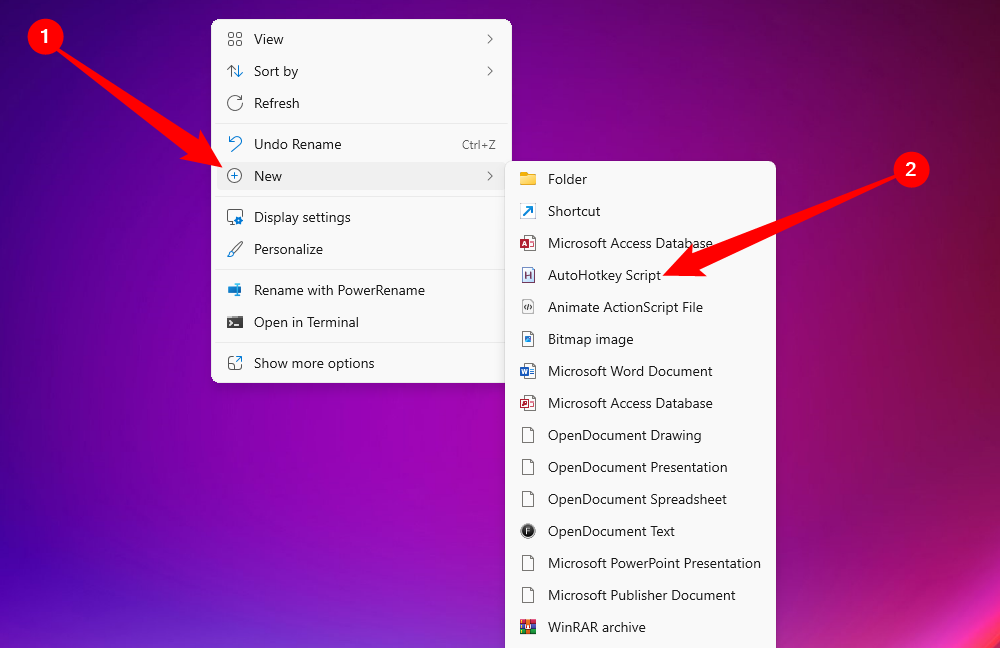Create a new OpenDocument Drawing
Viewport: 1000px width, 648px height.
click(640, 435)
